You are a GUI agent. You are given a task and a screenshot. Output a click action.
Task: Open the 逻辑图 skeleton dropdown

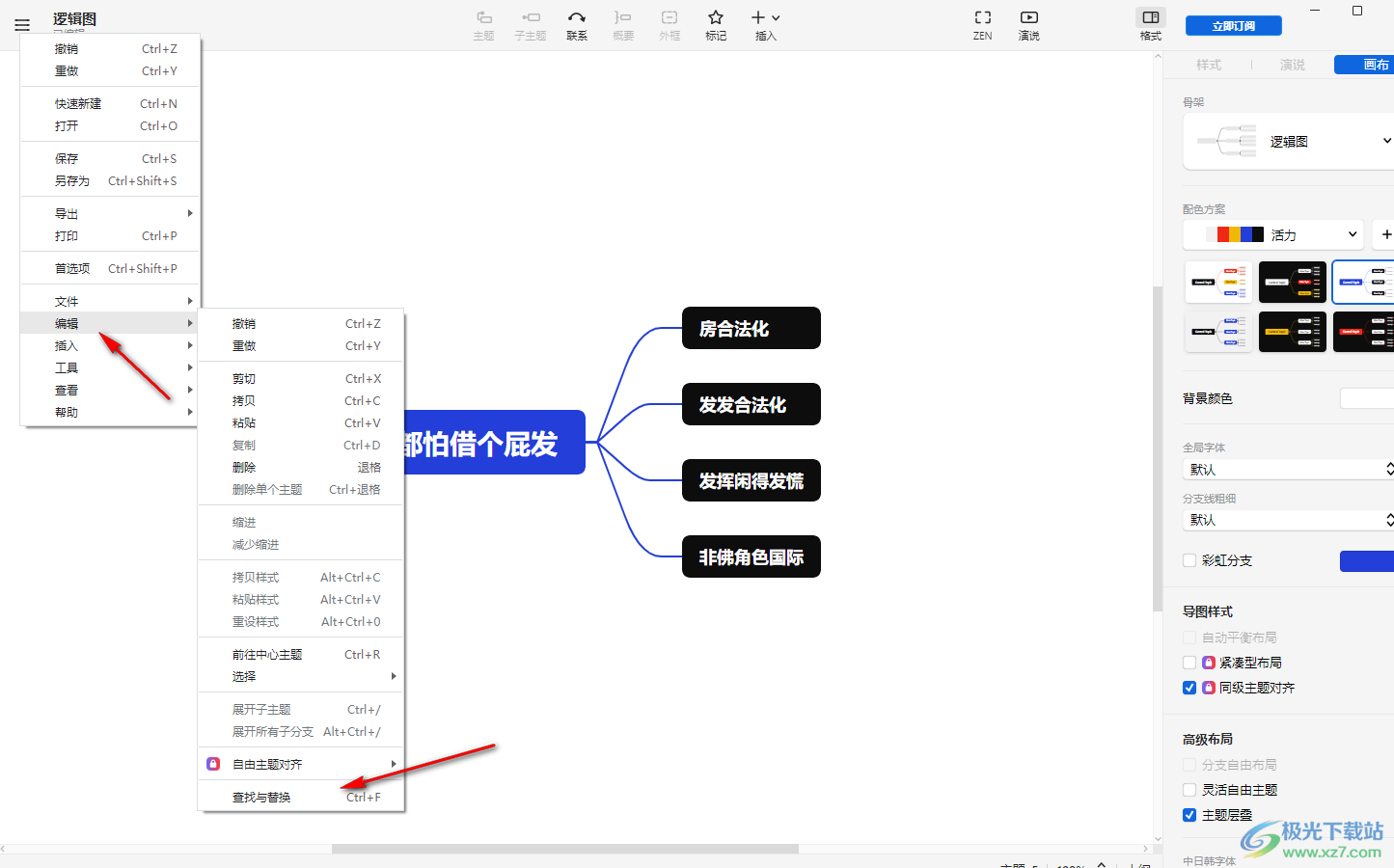1289,141
